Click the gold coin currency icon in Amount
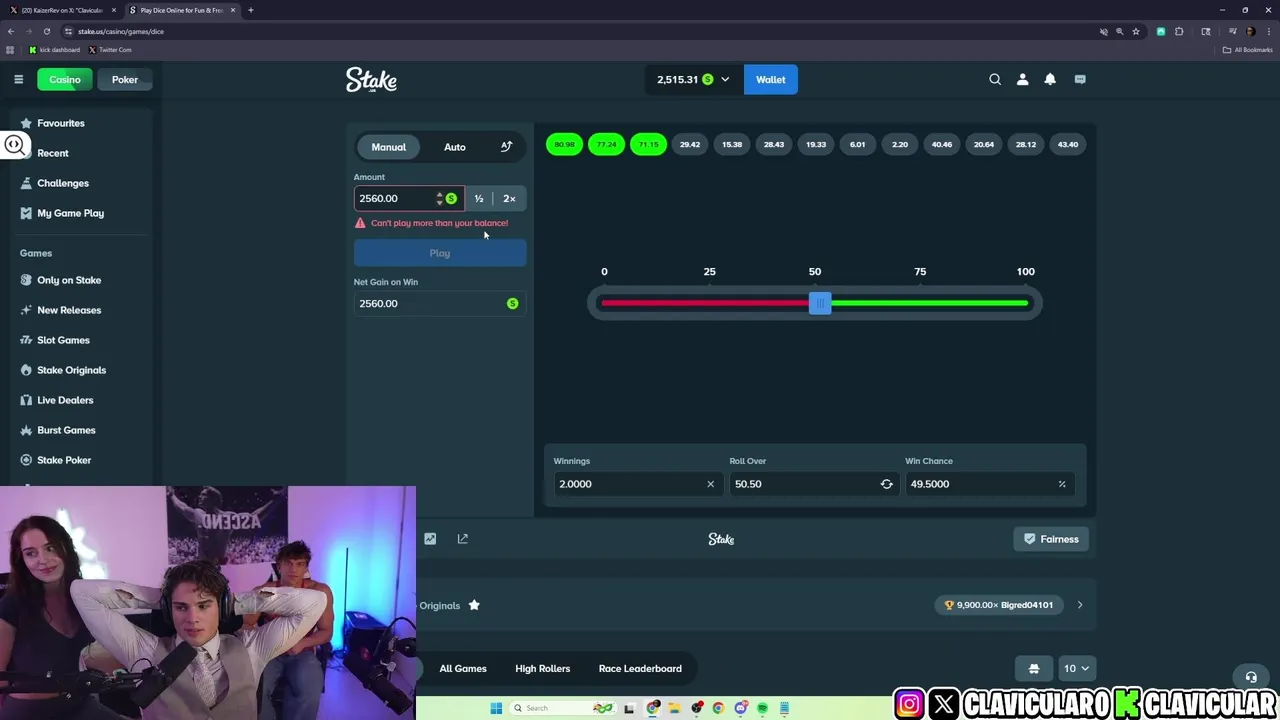 pyautogui.click(x=451, y=198)
